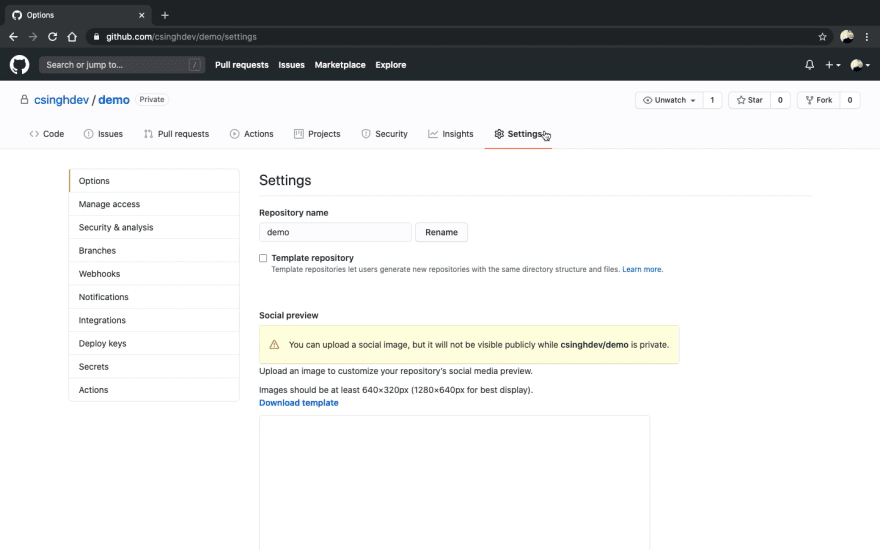Click the watchers count 1
Viewport: 880px width, 550px height.
(712, 100)
